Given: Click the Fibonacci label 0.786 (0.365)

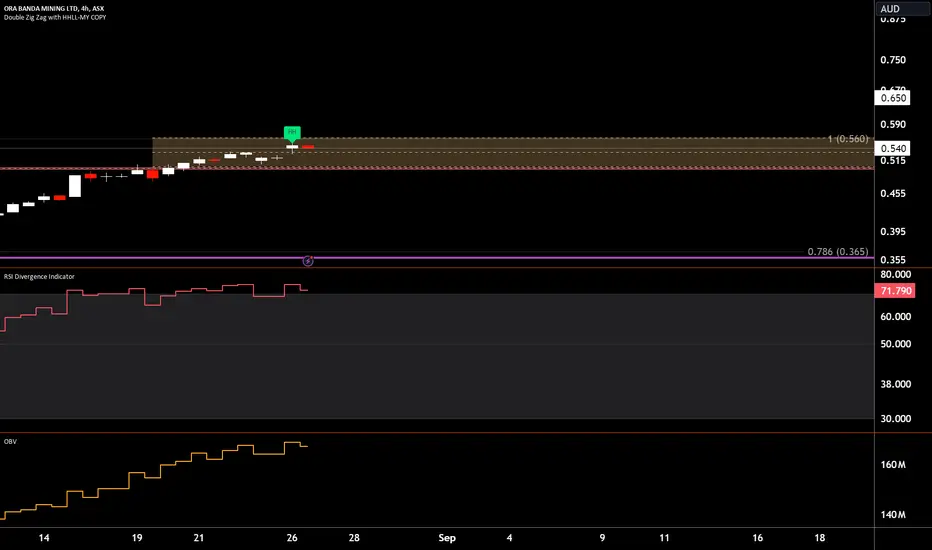Looking at the screenshot, I should coord(837,252).
